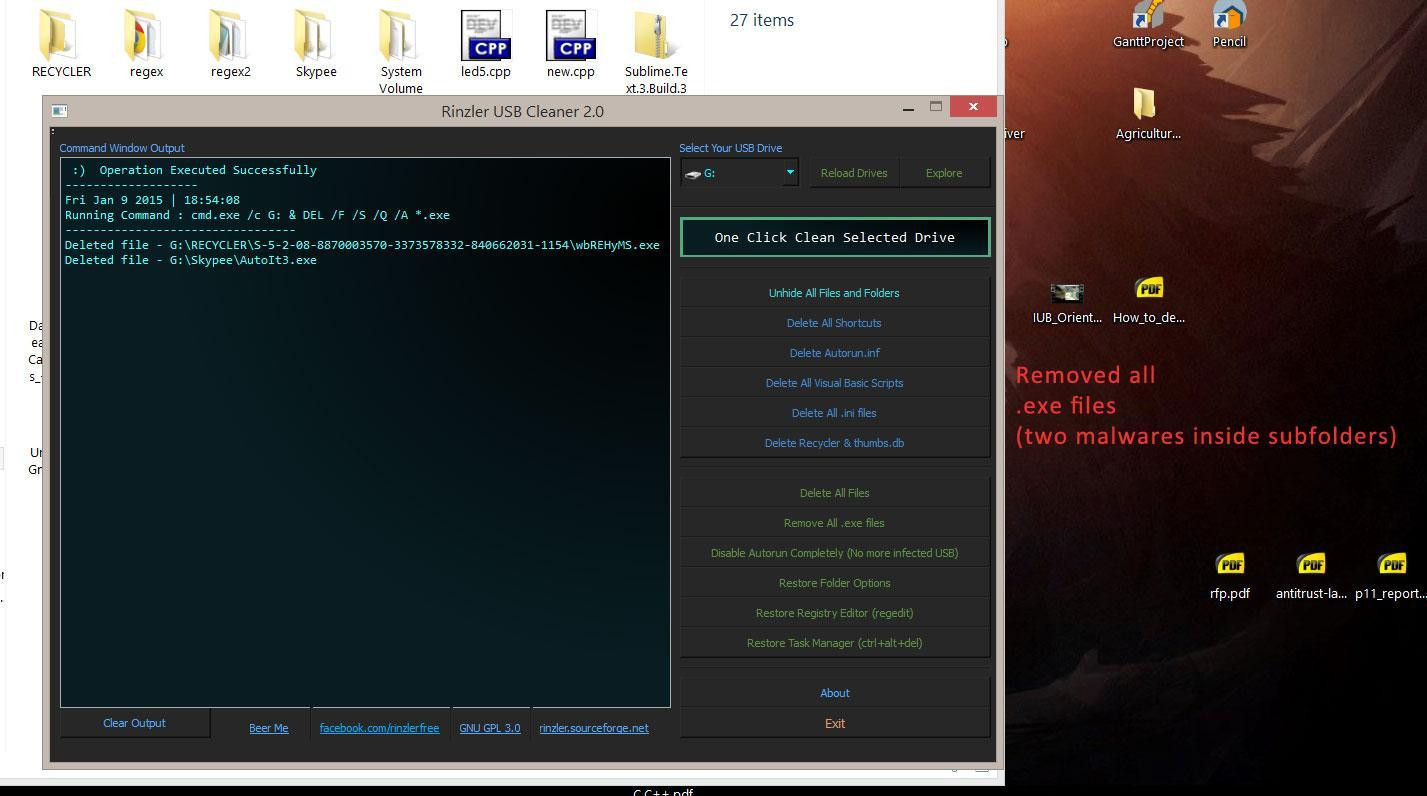Click Delete All Visual Basic Scripts
The image size is (1427, 796).
coord(834,383)
